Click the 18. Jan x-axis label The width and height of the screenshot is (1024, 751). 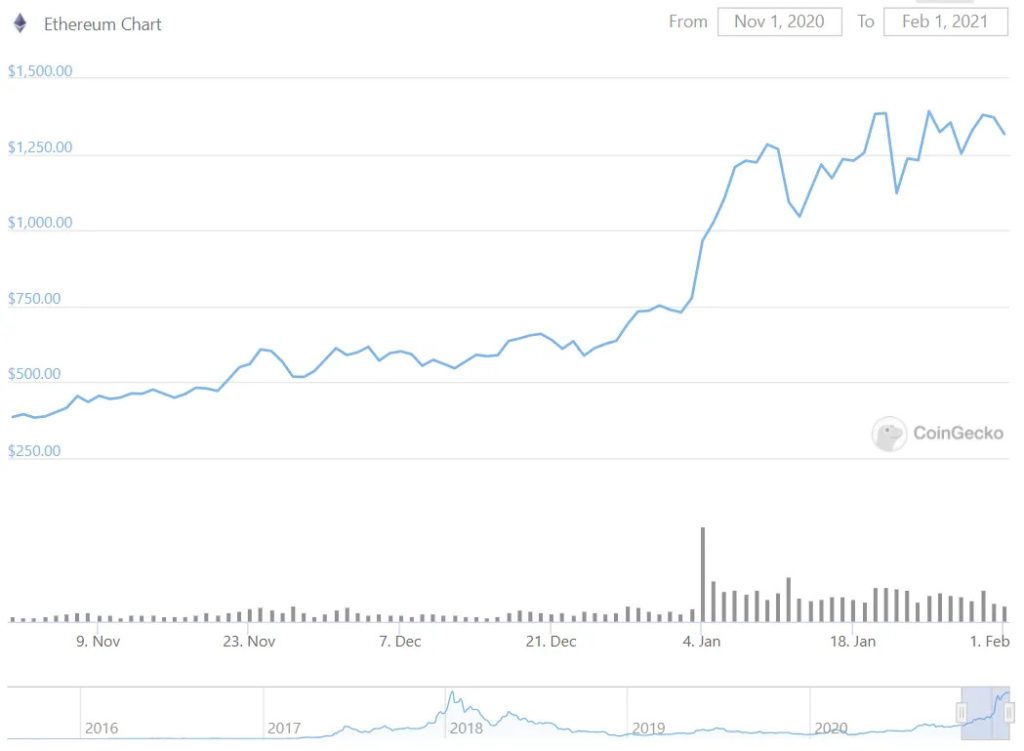(x=852, y=641)
